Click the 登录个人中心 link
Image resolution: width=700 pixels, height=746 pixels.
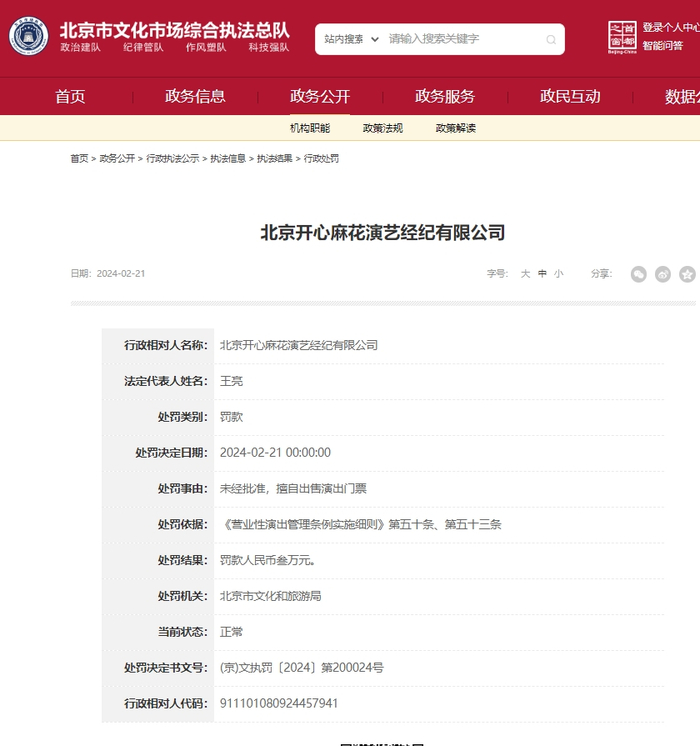pyautogui.click(x=671, y=28)
